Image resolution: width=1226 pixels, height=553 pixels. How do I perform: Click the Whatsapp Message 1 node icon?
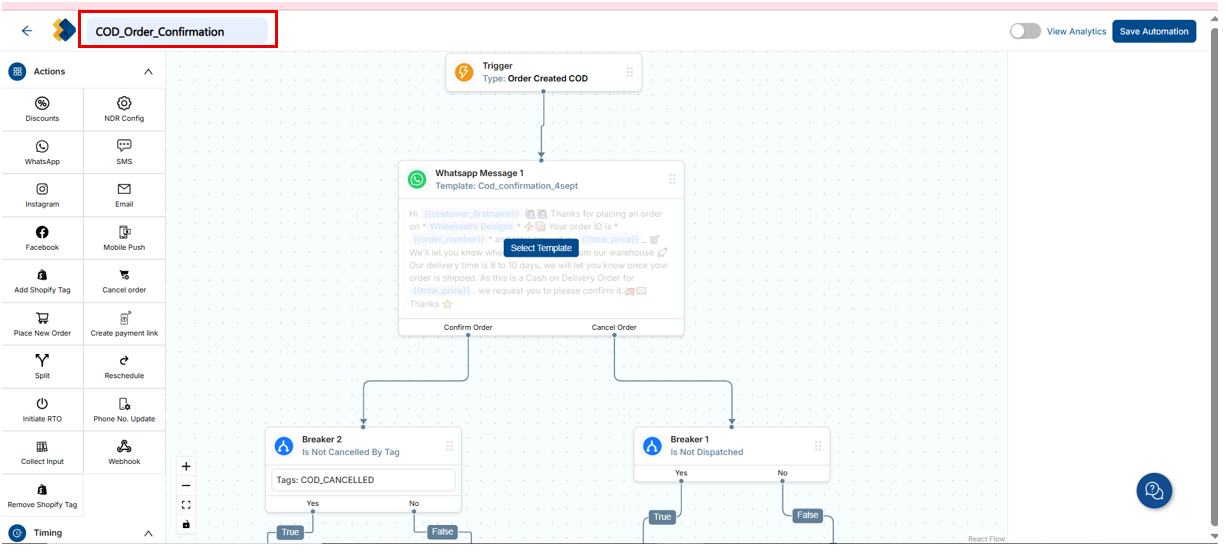(x=417, y=180)
